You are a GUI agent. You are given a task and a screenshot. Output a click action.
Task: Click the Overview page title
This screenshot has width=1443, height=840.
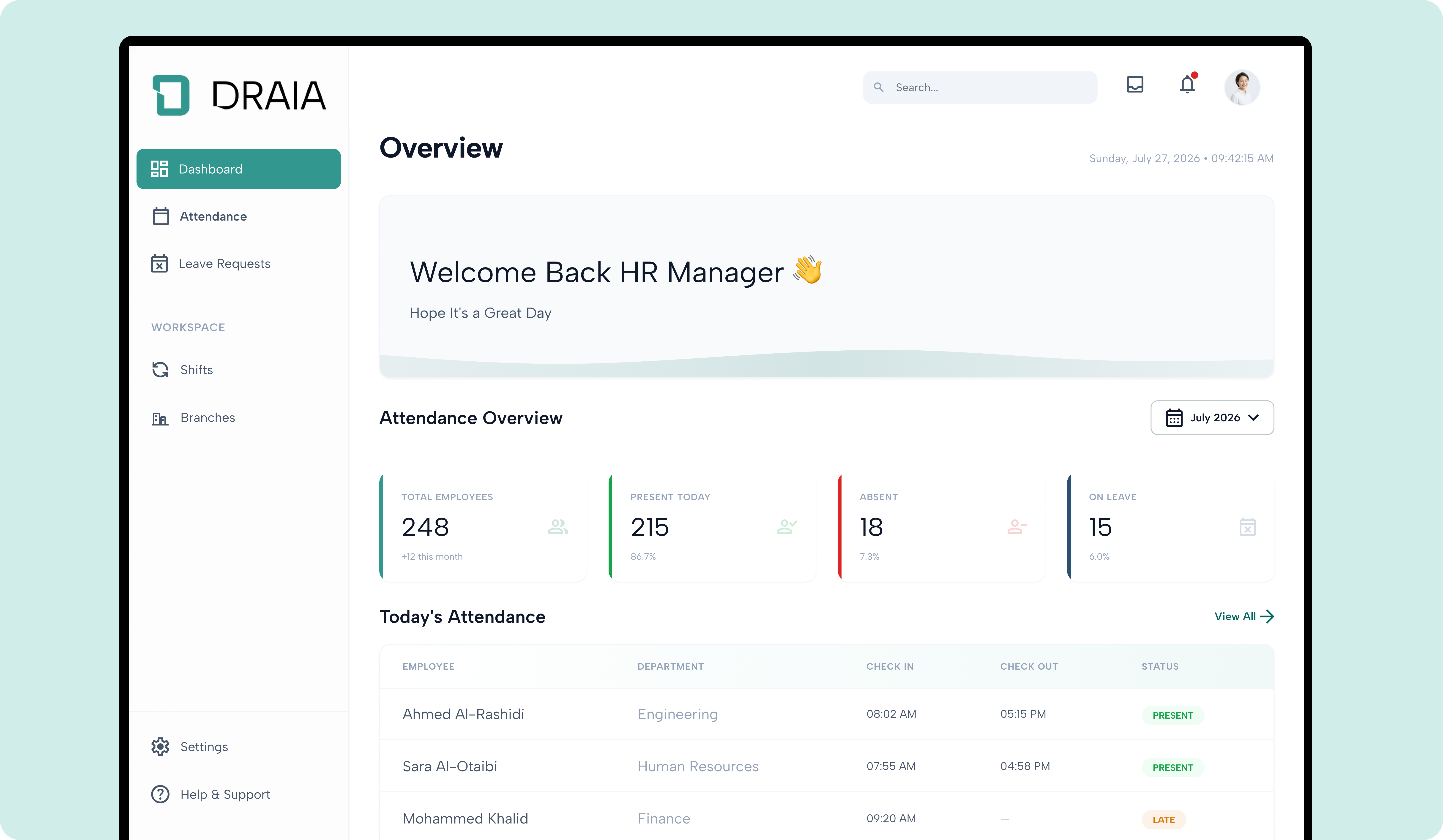coord(441,148)
